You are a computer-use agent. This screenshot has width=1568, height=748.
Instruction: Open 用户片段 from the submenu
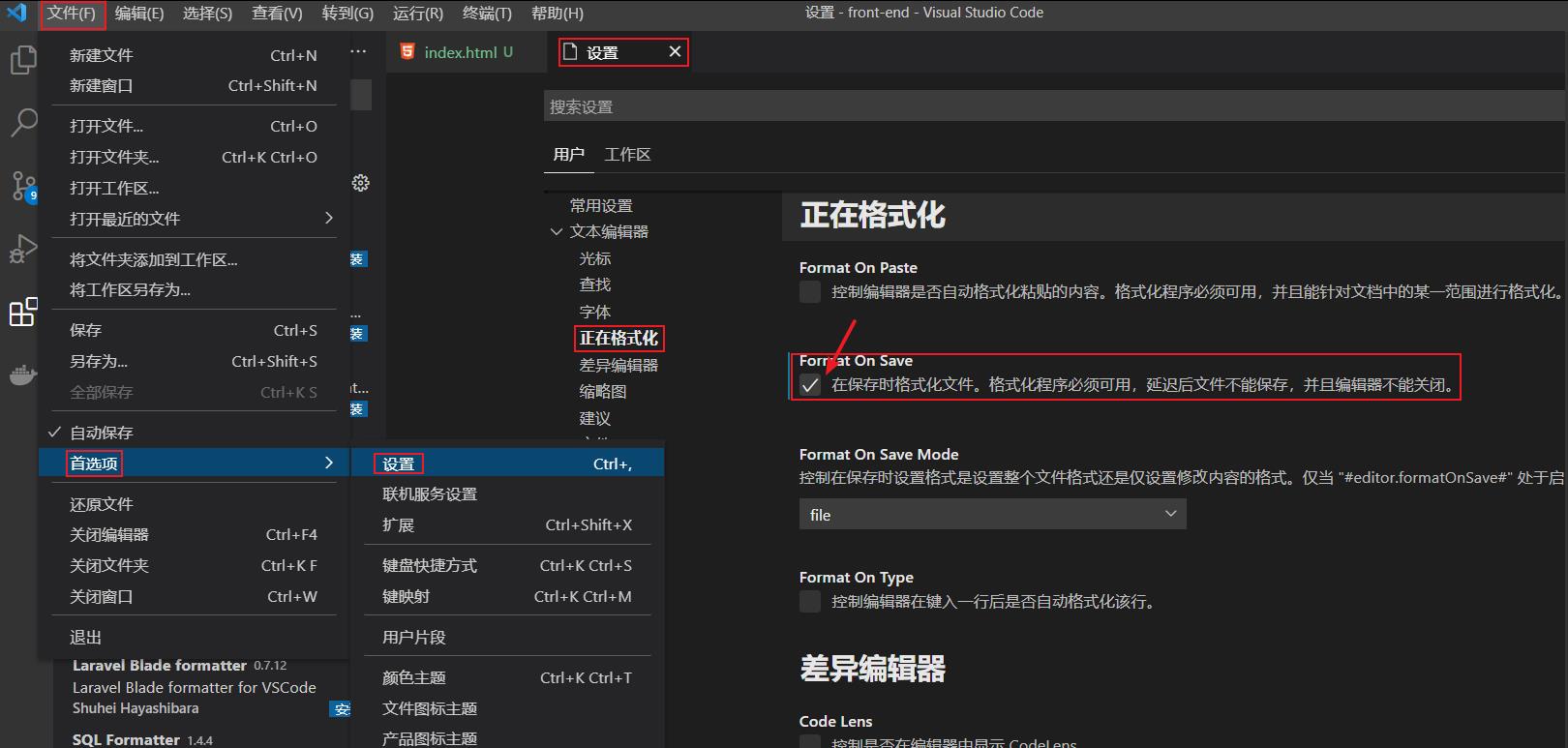[x=507, y=637]
